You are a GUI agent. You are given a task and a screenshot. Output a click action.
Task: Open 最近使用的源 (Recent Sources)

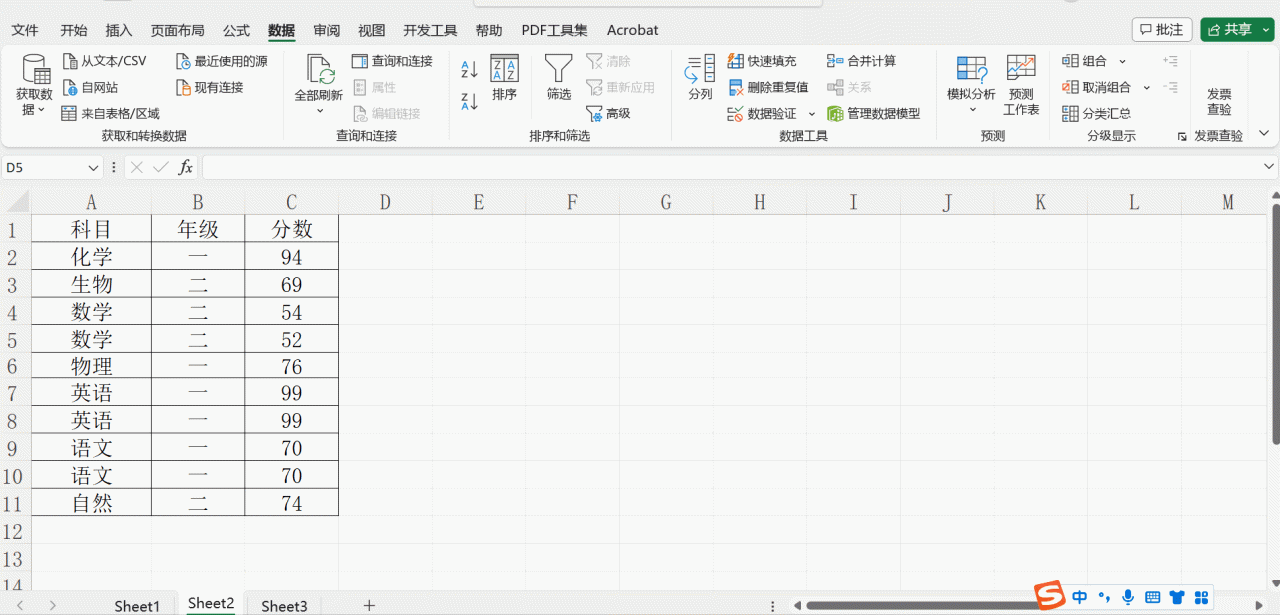pyautogui.click(x=221, y=61)
